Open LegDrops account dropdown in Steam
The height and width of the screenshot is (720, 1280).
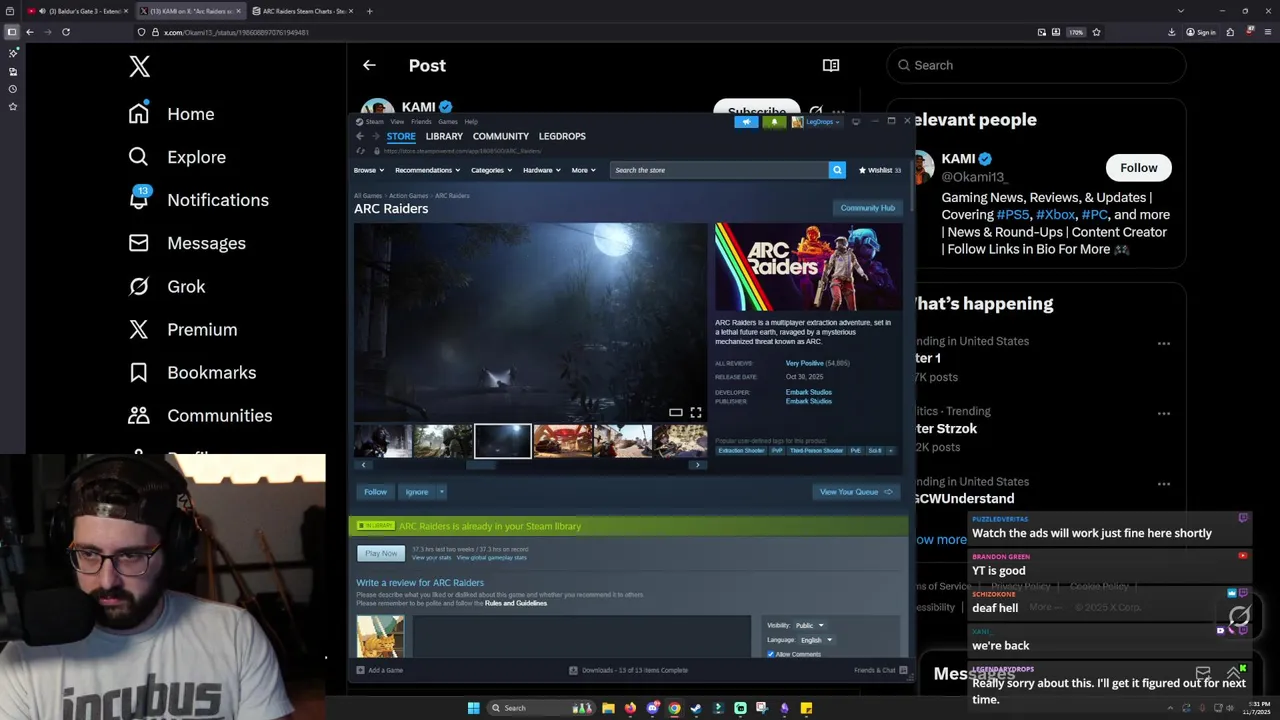pyautogui.click(x=817, y=122)
